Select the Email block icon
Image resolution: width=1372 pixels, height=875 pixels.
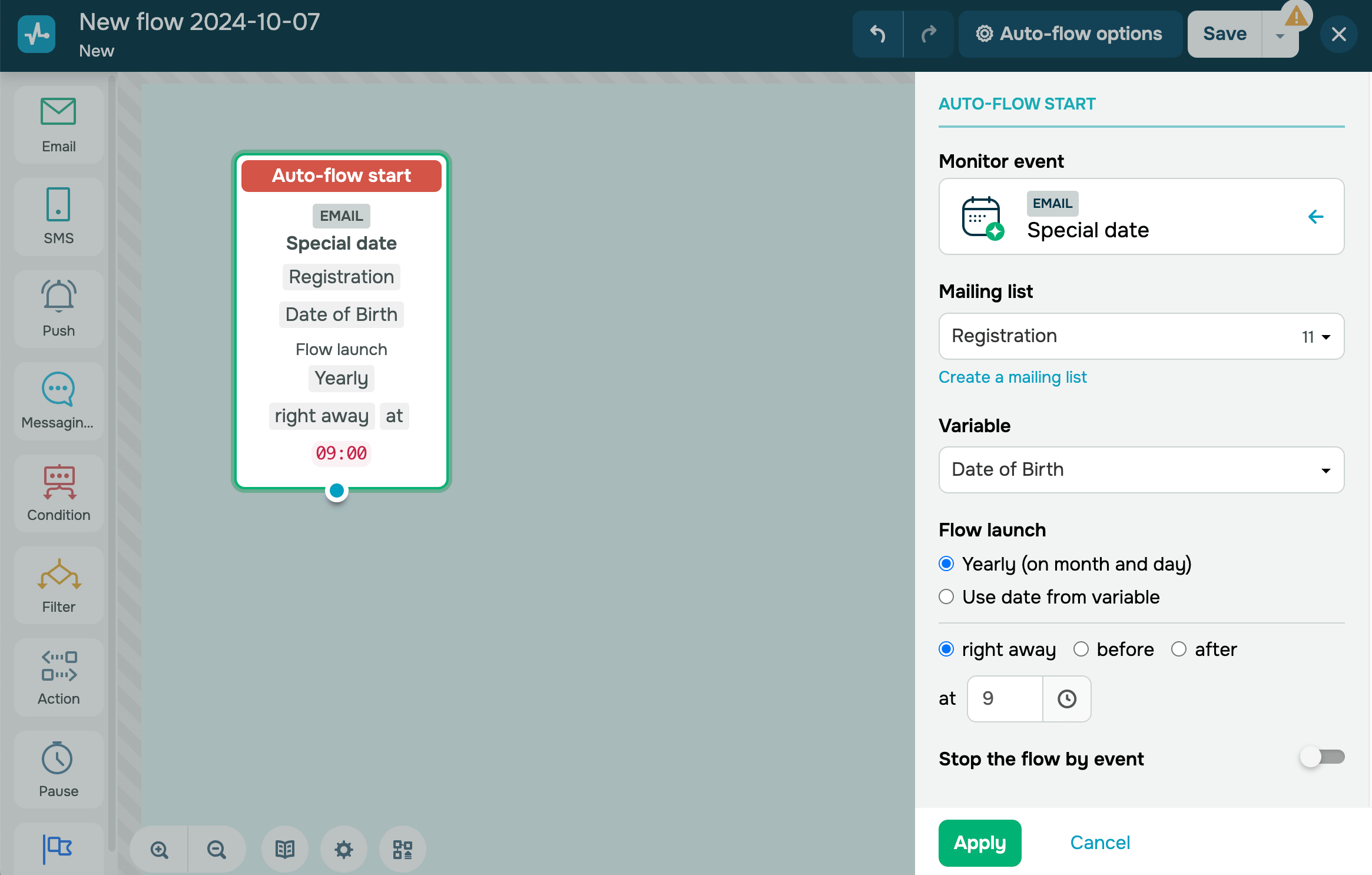(58, 124)
